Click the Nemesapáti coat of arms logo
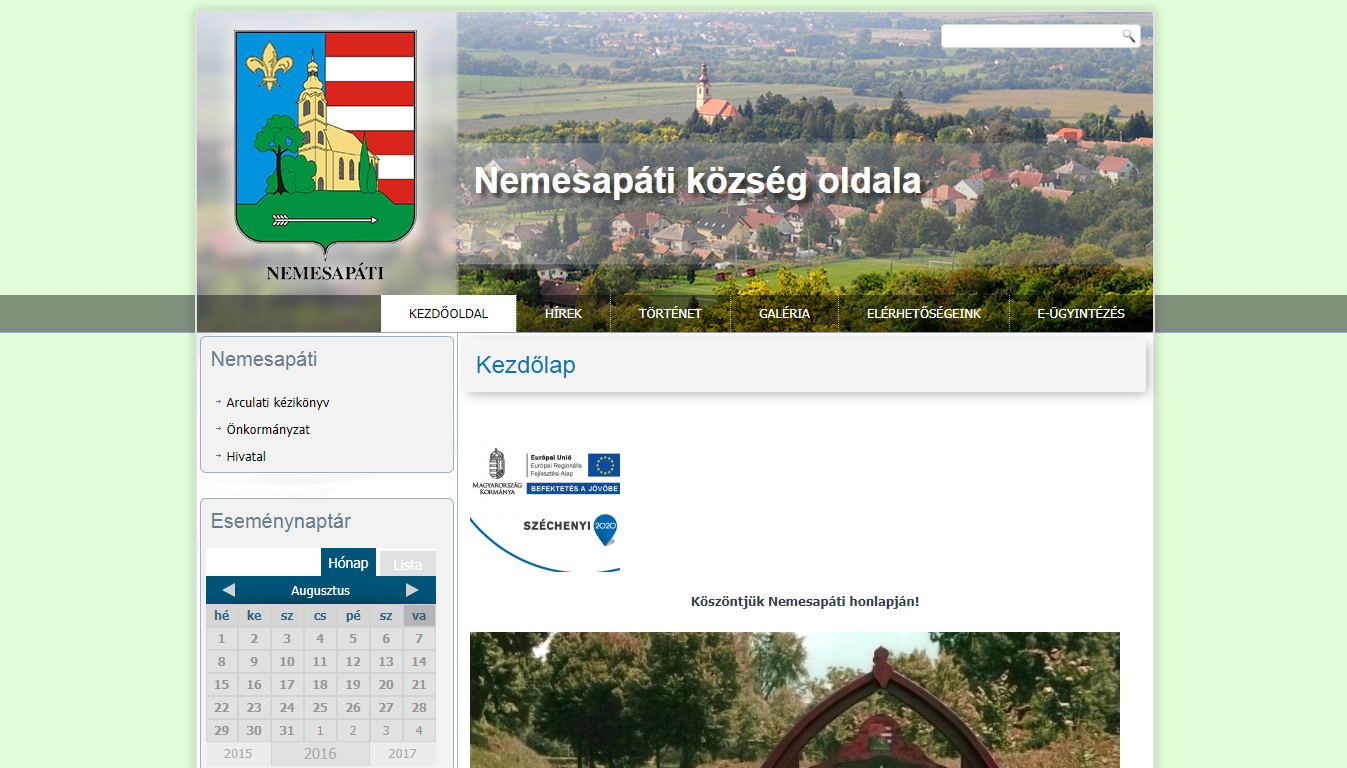 pos(325,155)
